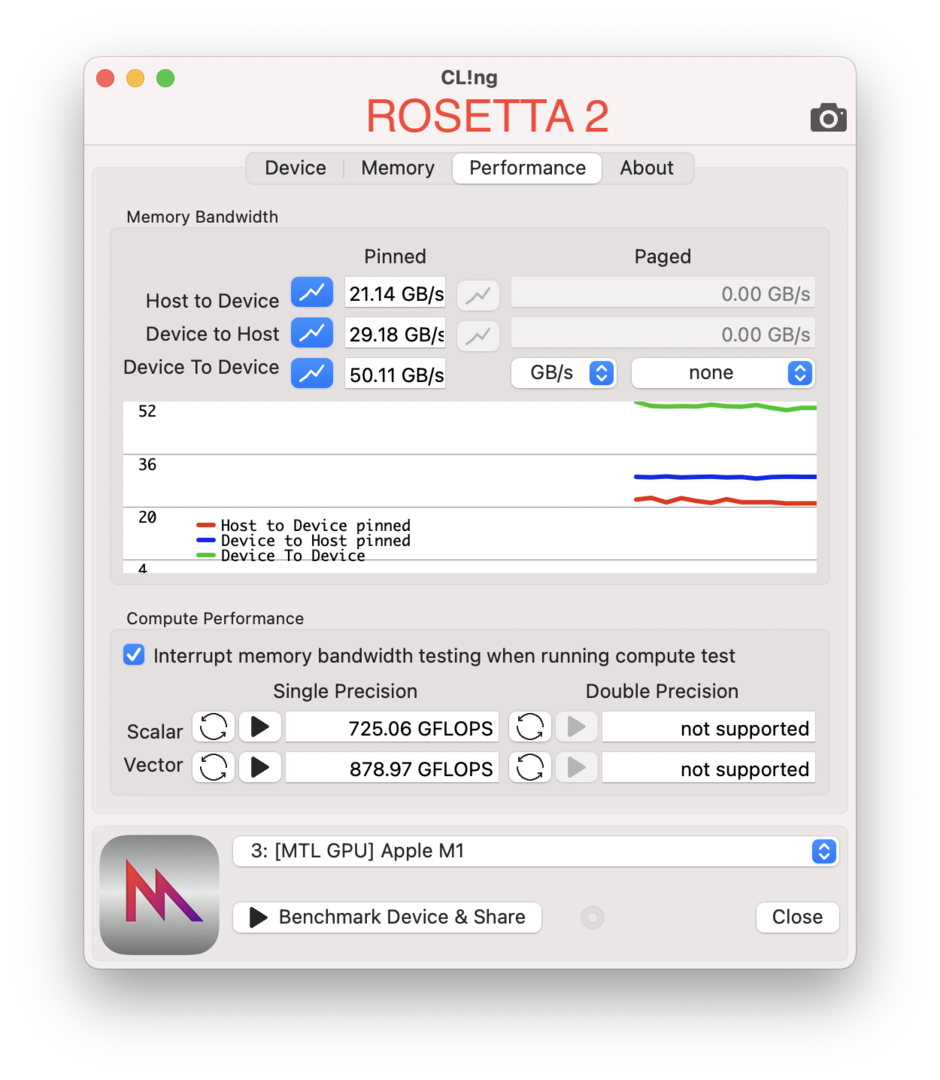Click the Memory Bandwidth section label
Screen dimensions: 940x1080
point(202,217)
